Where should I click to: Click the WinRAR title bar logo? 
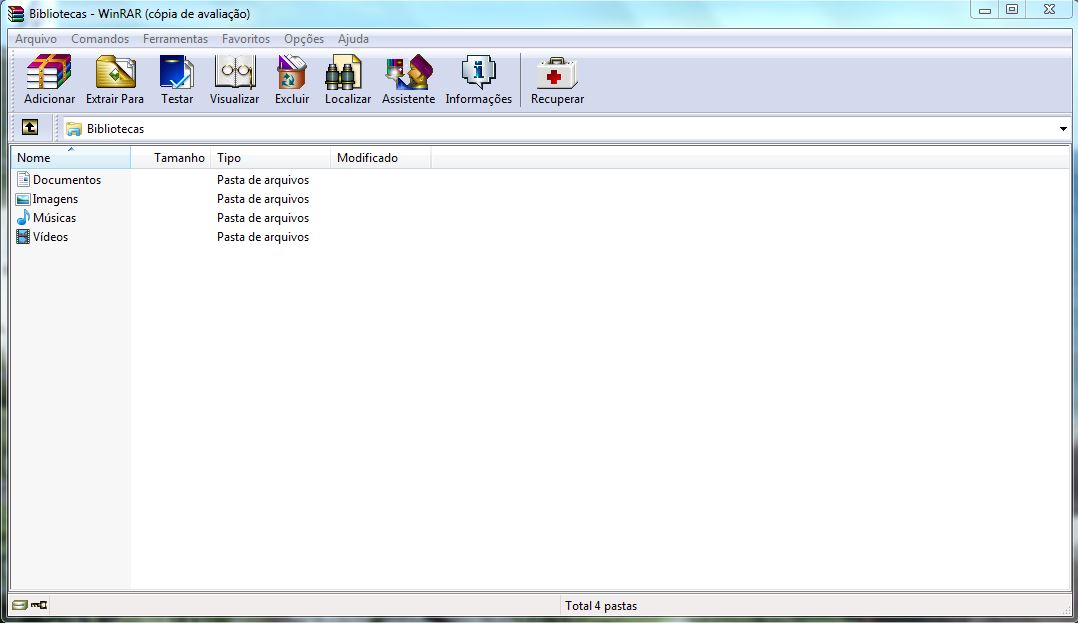[16, 14]
